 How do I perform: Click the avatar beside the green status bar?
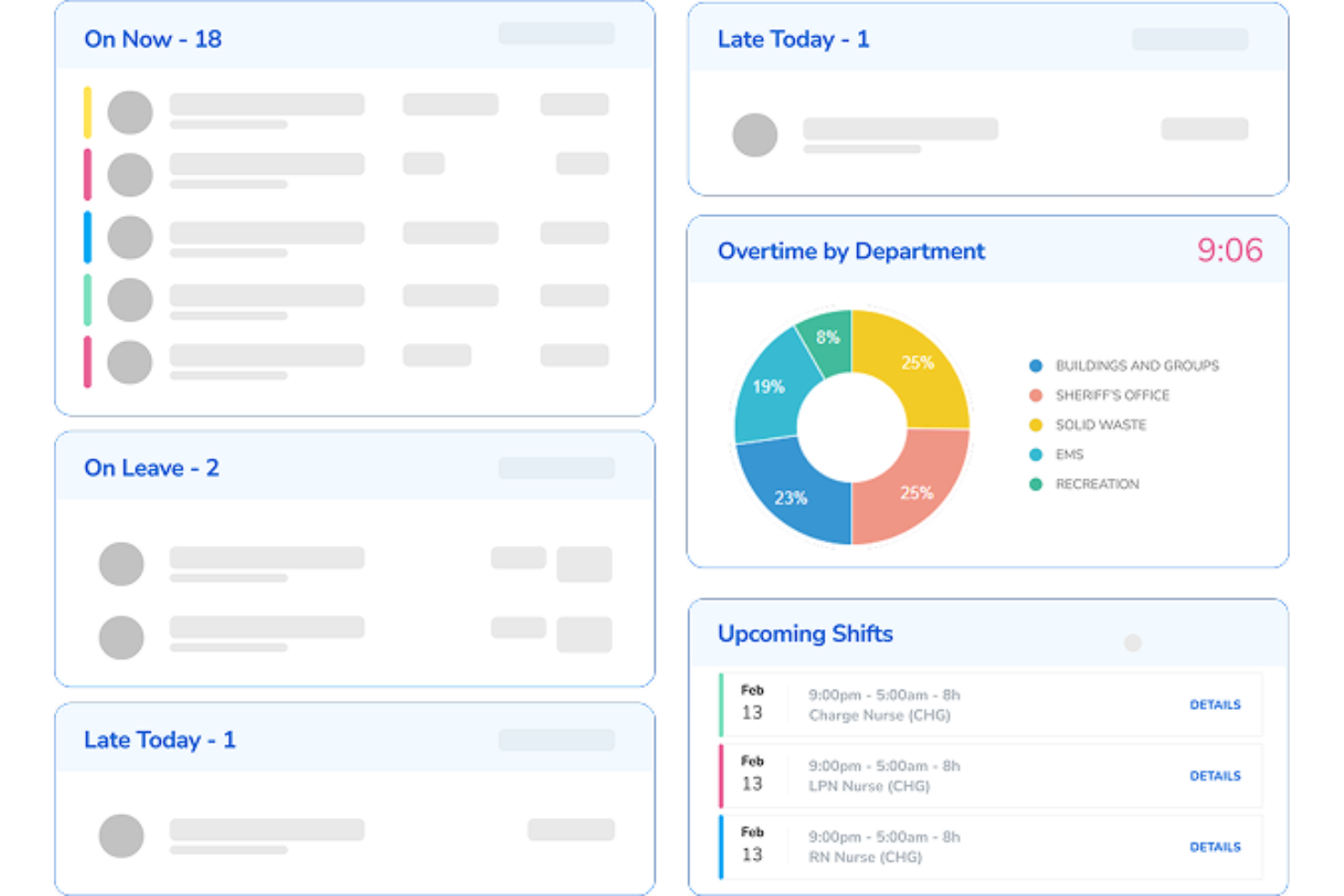coord(130,300)
